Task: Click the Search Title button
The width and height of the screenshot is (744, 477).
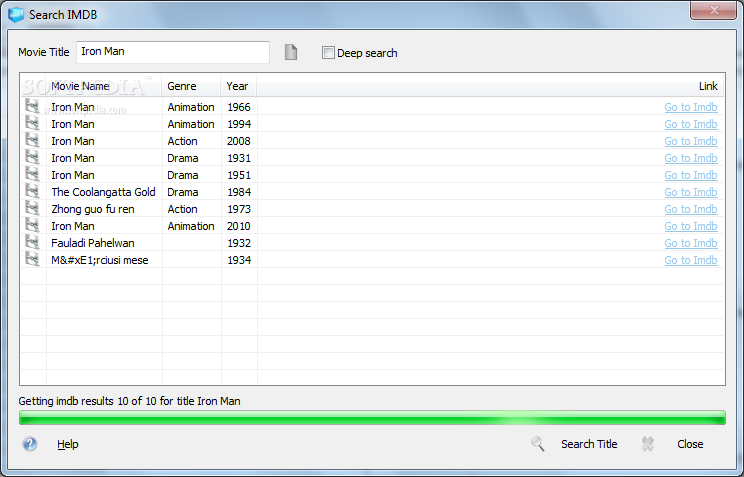Action: coord(589,444)
